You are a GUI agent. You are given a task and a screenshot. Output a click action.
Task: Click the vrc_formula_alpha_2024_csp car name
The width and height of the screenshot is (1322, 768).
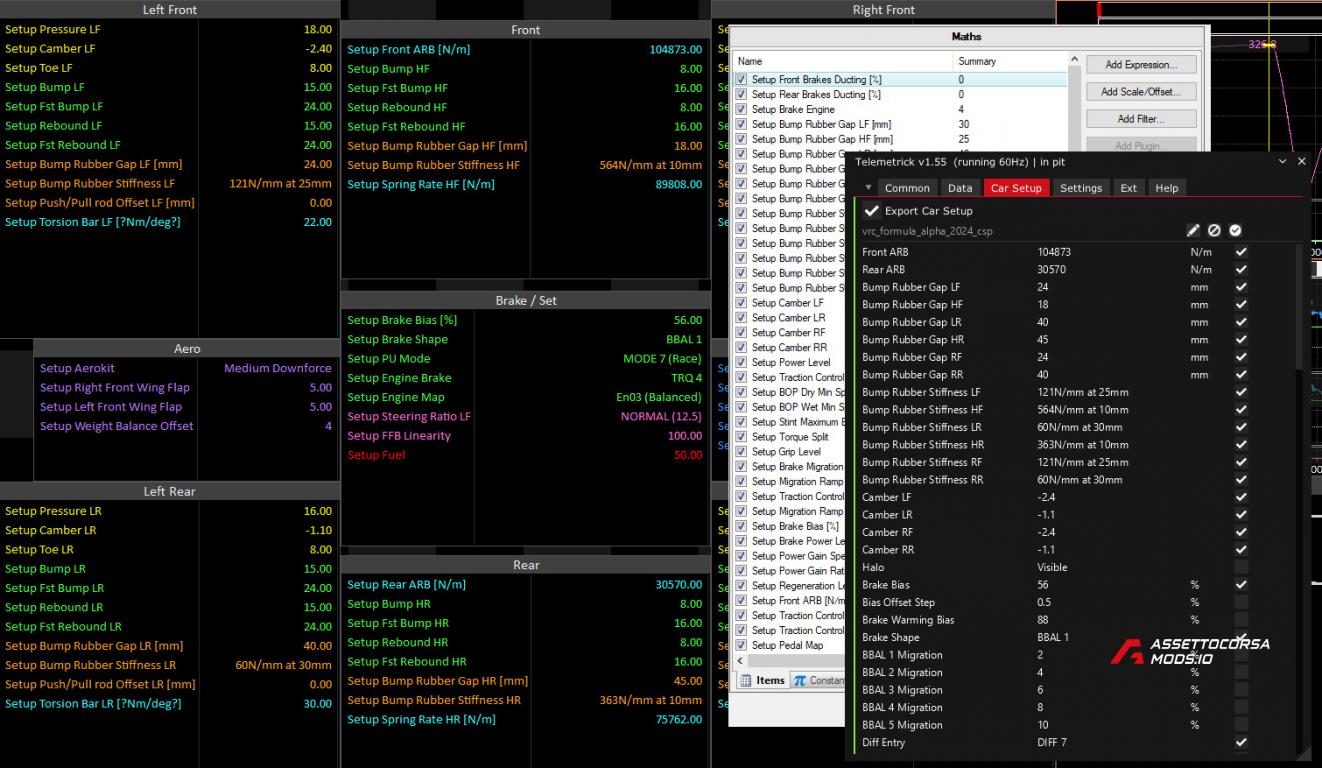pos(927,231)
